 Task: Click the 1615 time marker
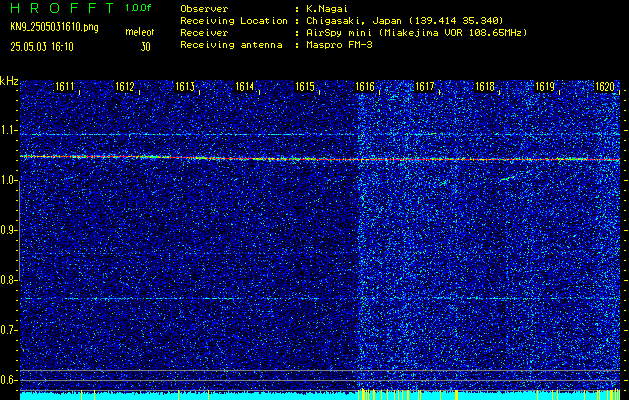point(305,86)
